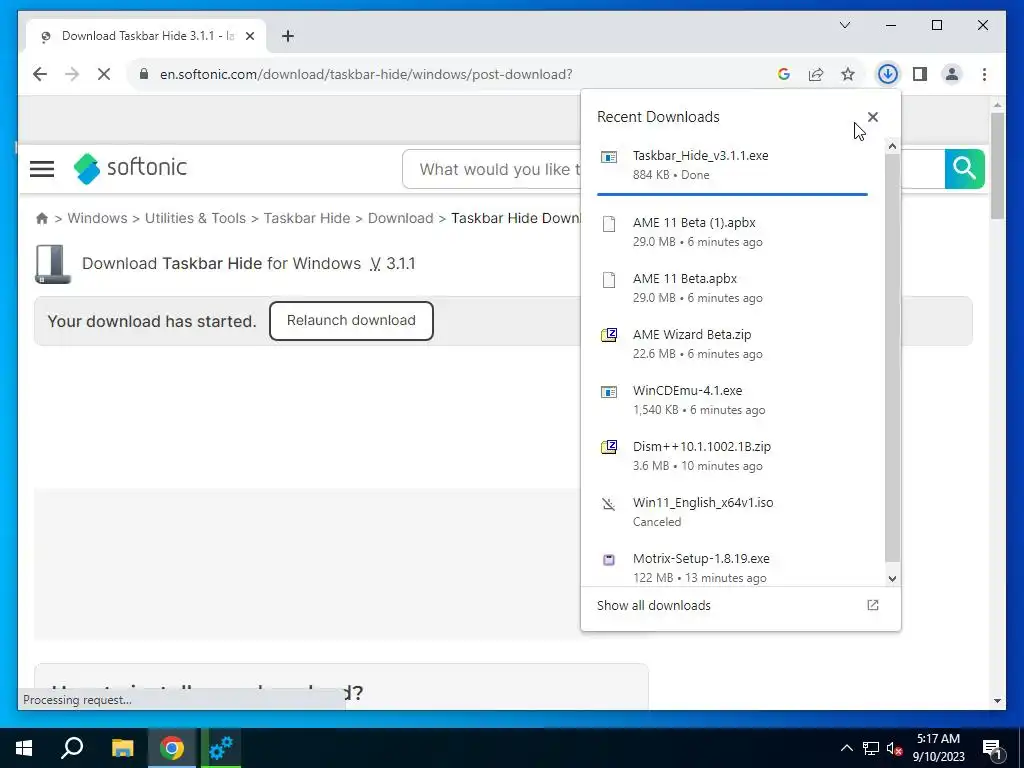This screenshot has height=768, width=1024.
Task: Open Taskbar_Hide_v3.1.1.exe from downloads
Action: pyautogui.click(x=732, y=165)
